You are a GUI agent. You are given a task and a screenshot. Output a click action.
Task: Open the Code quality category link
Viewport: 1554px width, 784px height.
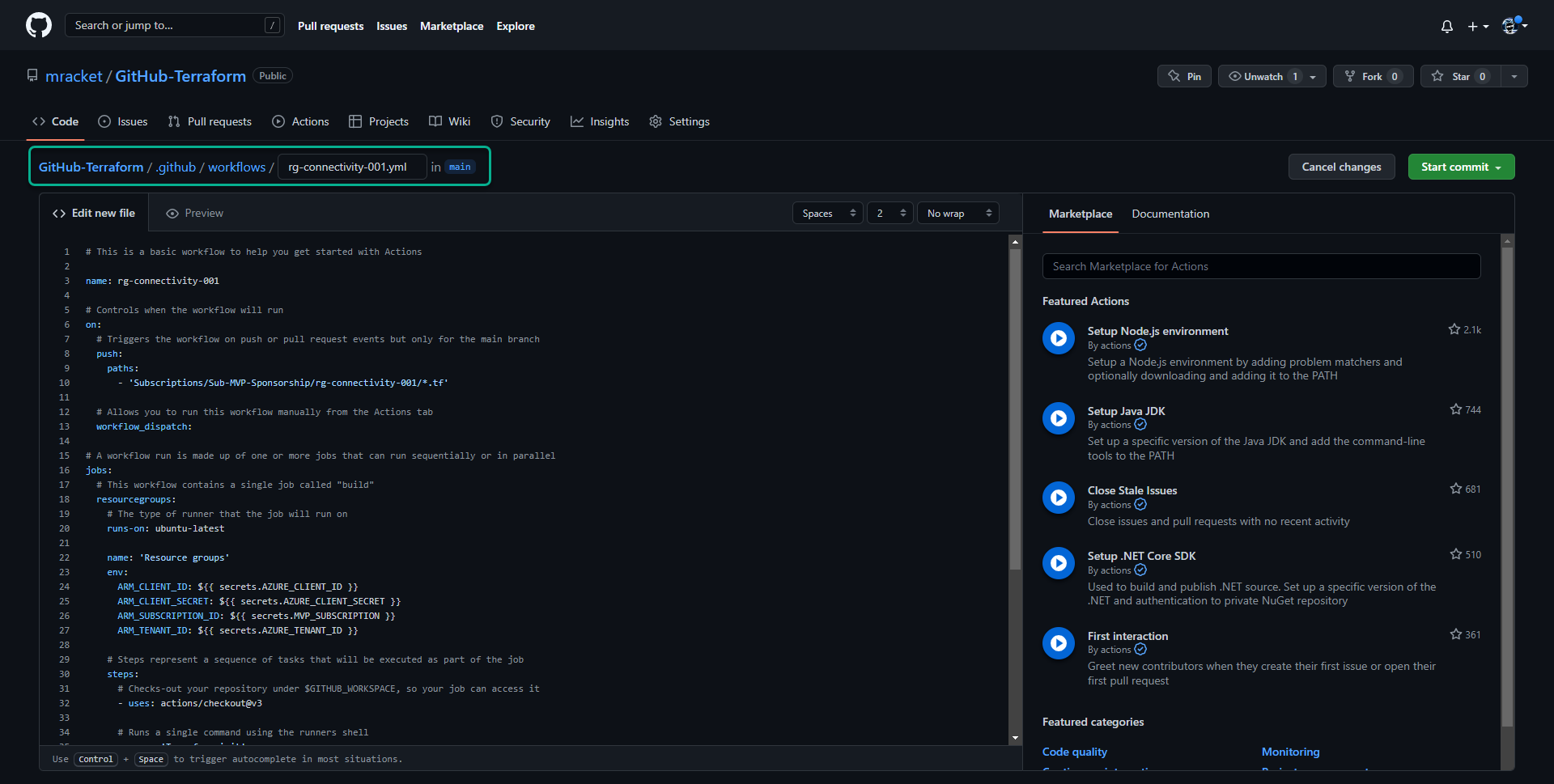pos(1074,752)
